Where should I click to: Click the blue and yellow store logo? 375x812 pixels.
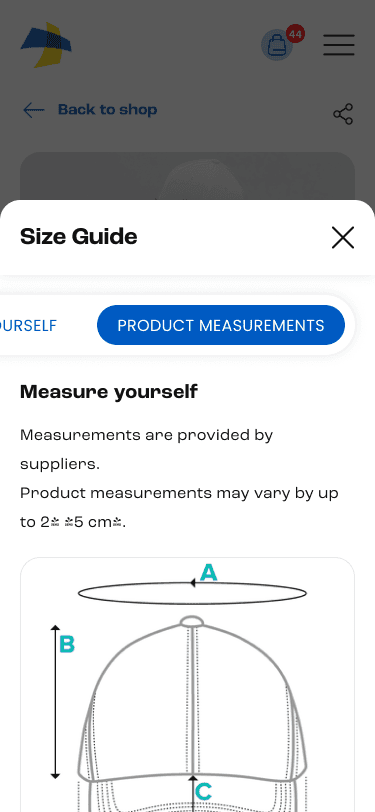point(46,45)
